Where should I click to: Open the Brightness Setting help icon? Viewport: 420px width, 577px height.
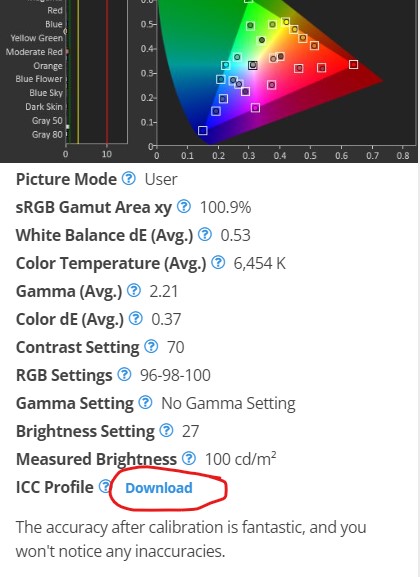point(166,430)
